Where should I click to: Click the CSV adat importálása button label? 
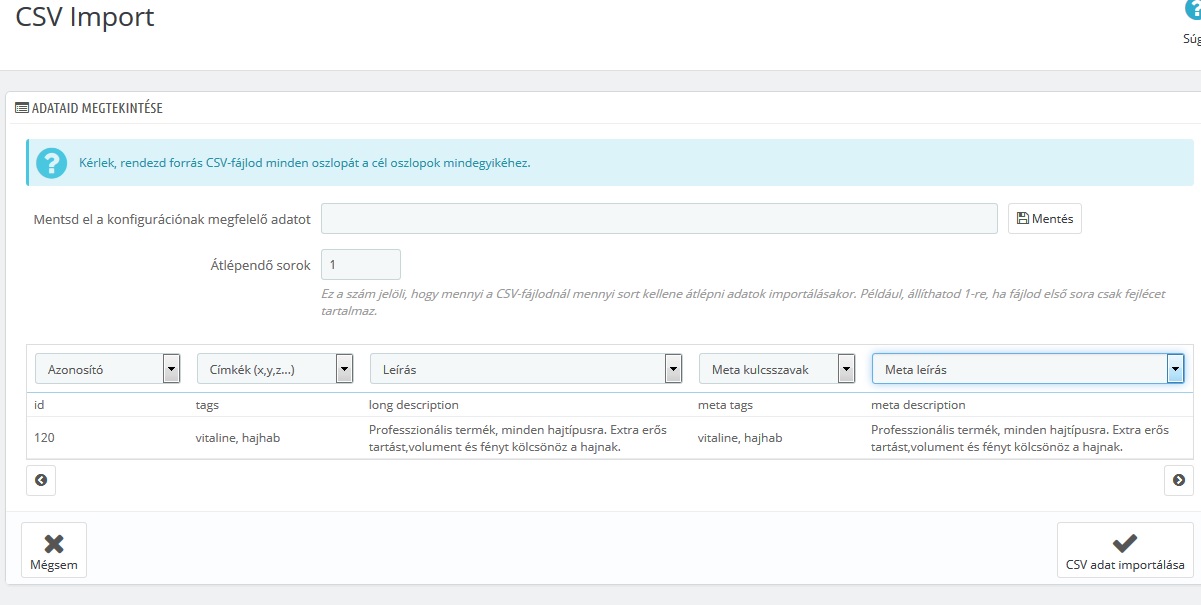click(1125, 565)
